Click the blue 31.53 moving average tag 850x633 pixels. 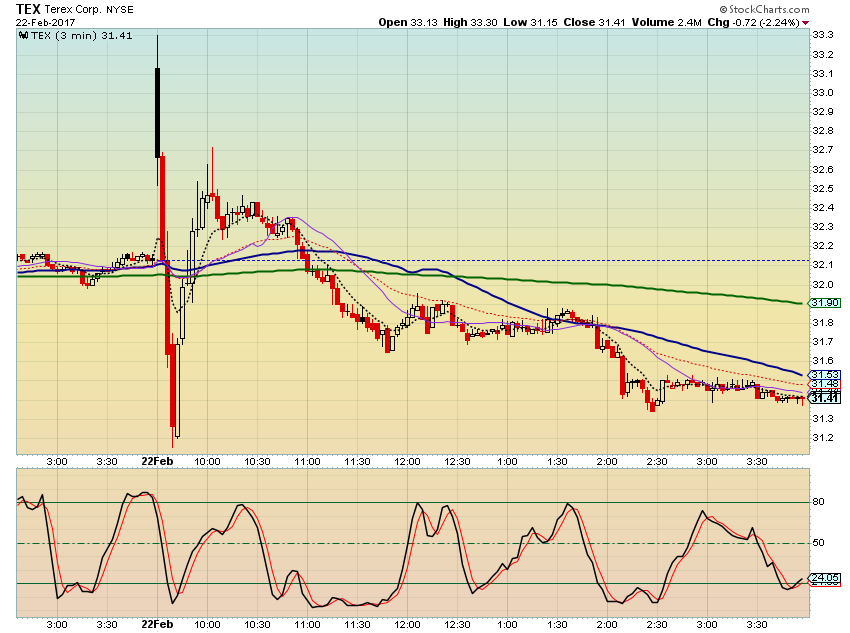pyautogui.click(x=825, y=375)
